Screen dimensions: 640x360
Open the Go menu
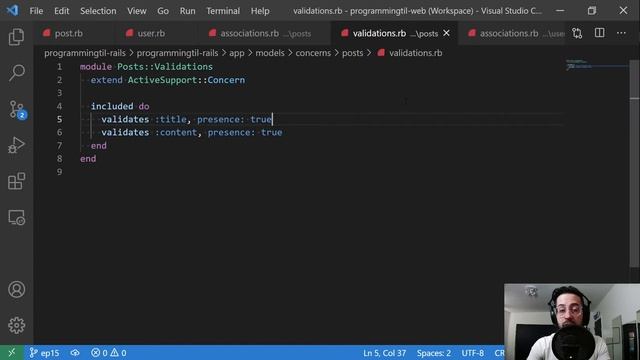(x=163, y=11)
